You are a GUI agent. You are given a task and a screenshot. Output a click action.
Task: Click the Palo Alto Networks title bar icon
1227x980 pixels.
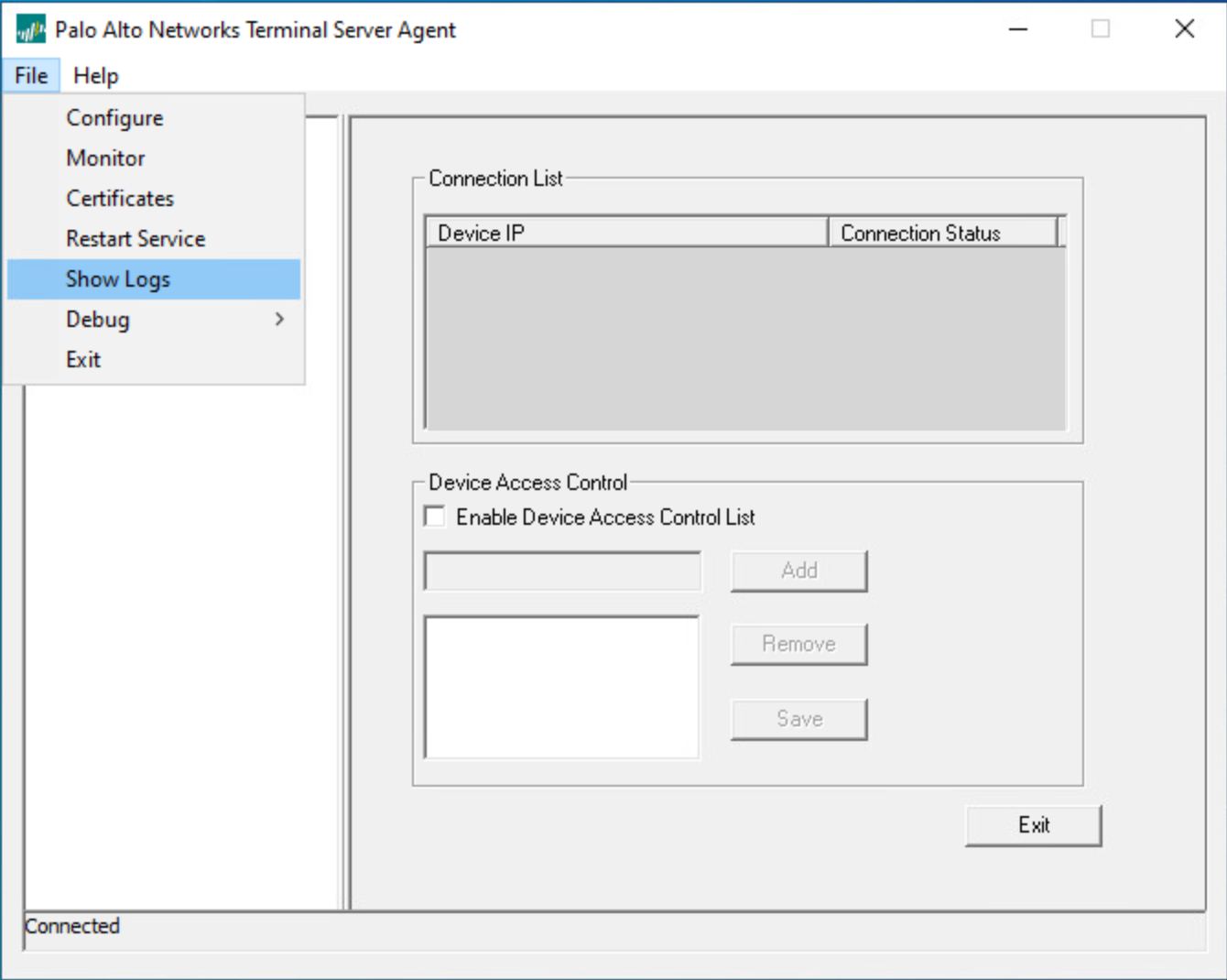[x=30, y=30]
